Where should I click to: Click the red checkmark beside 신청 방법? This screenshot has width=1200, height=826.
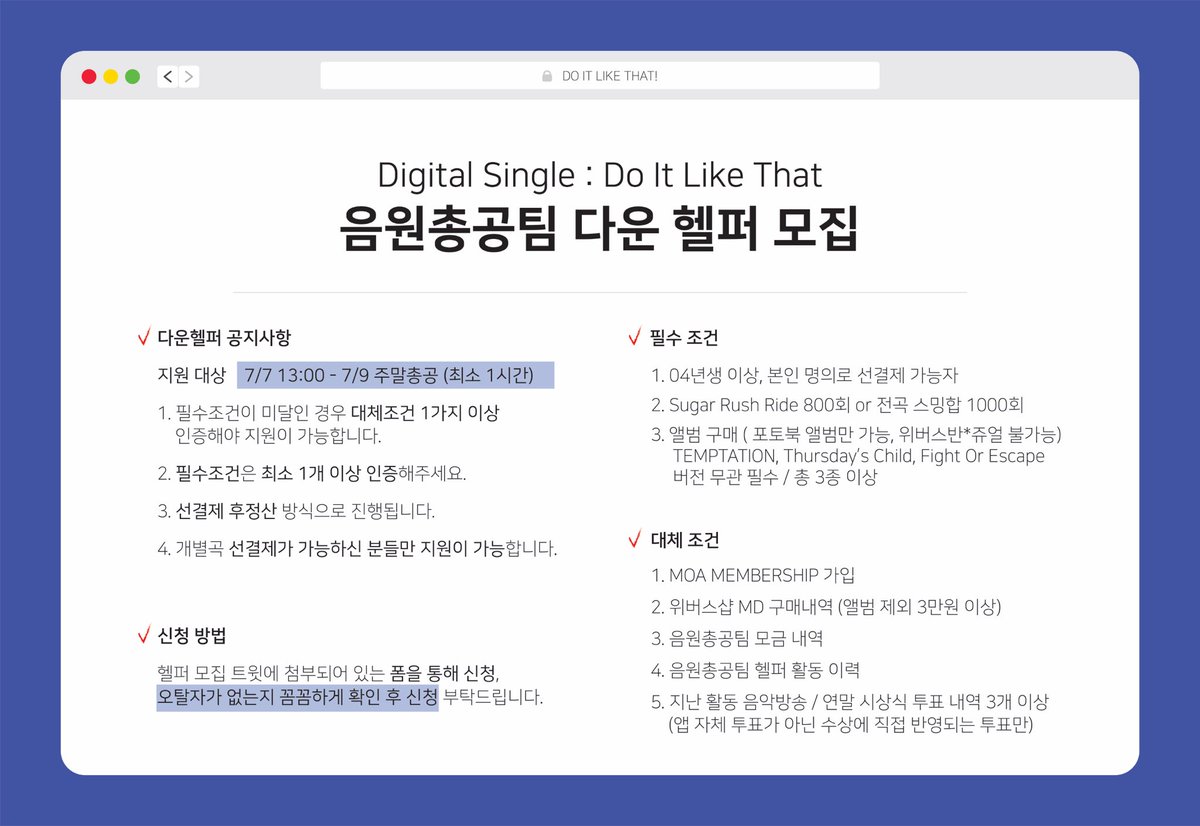click(x=144, y=635)
